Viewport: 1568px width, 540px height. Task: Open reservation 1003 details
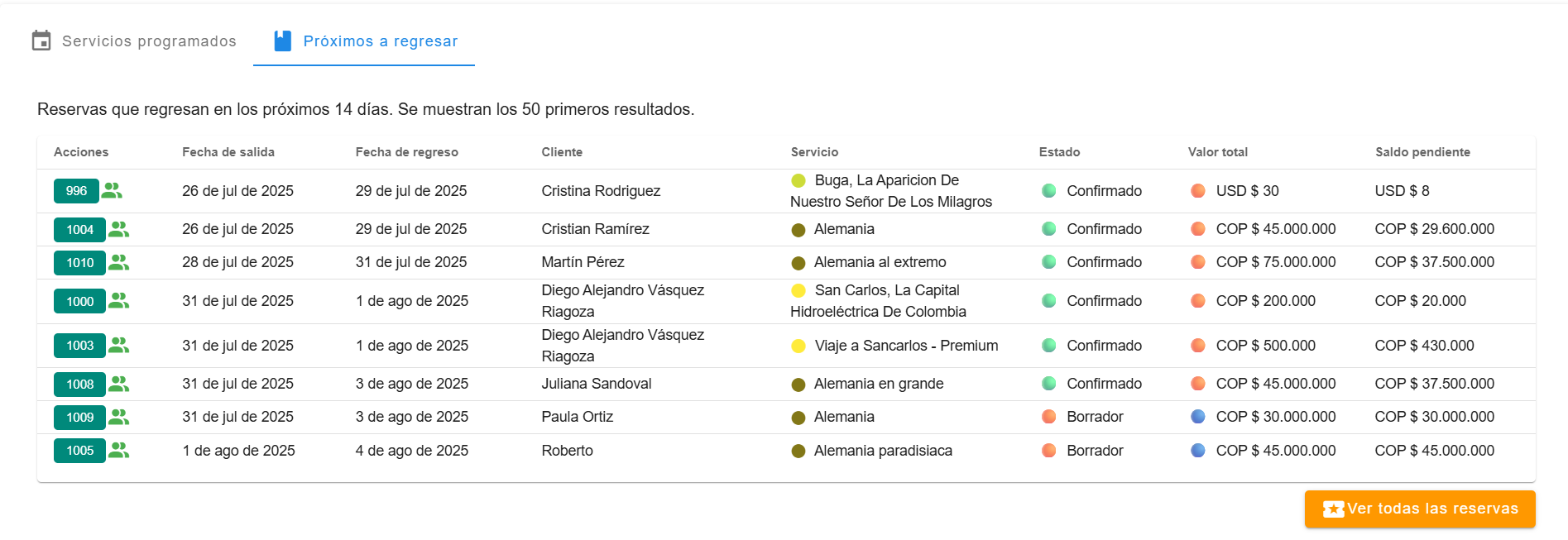pyautogui.click(x=79, y=346)
